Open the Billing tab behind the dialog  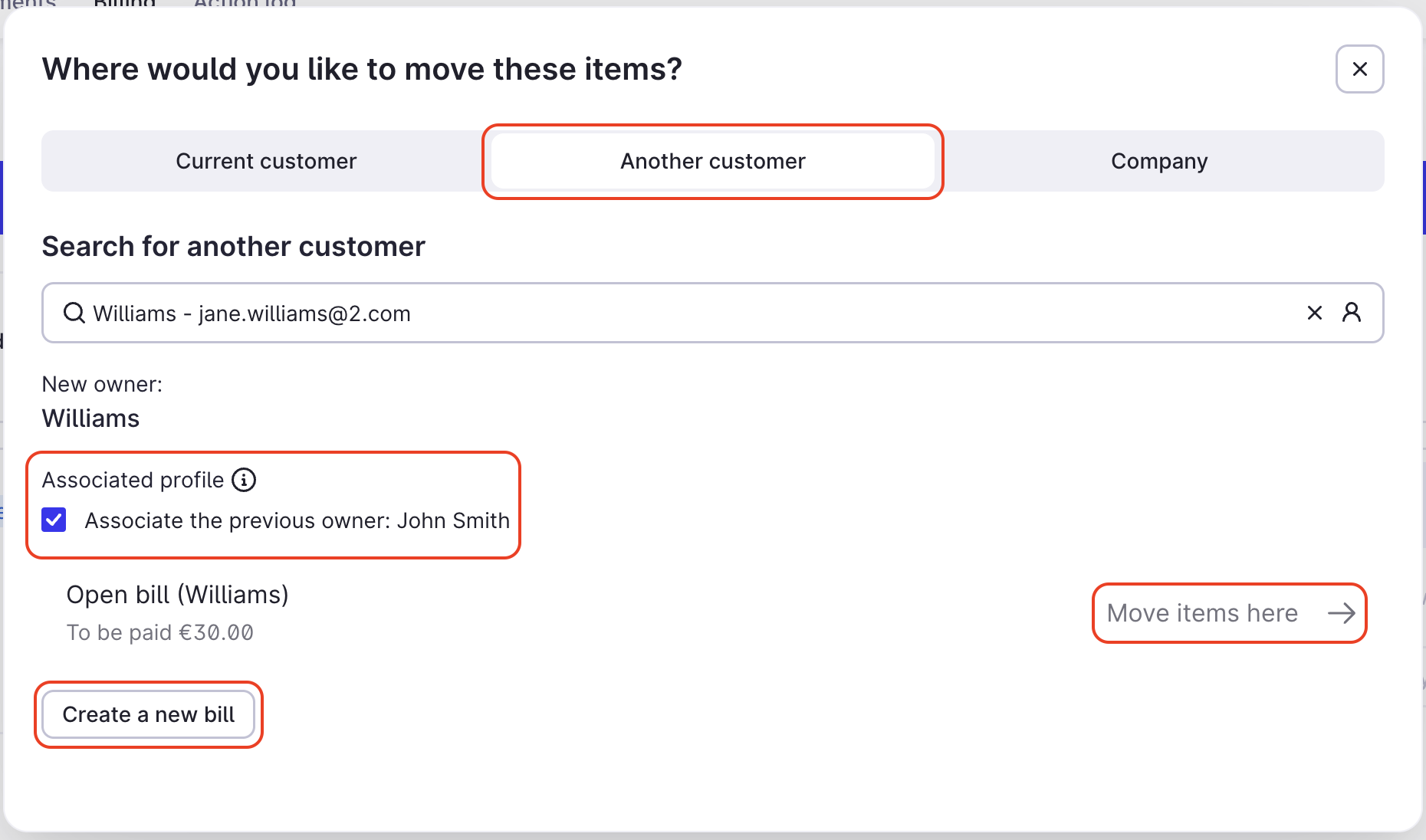point(124,3)
